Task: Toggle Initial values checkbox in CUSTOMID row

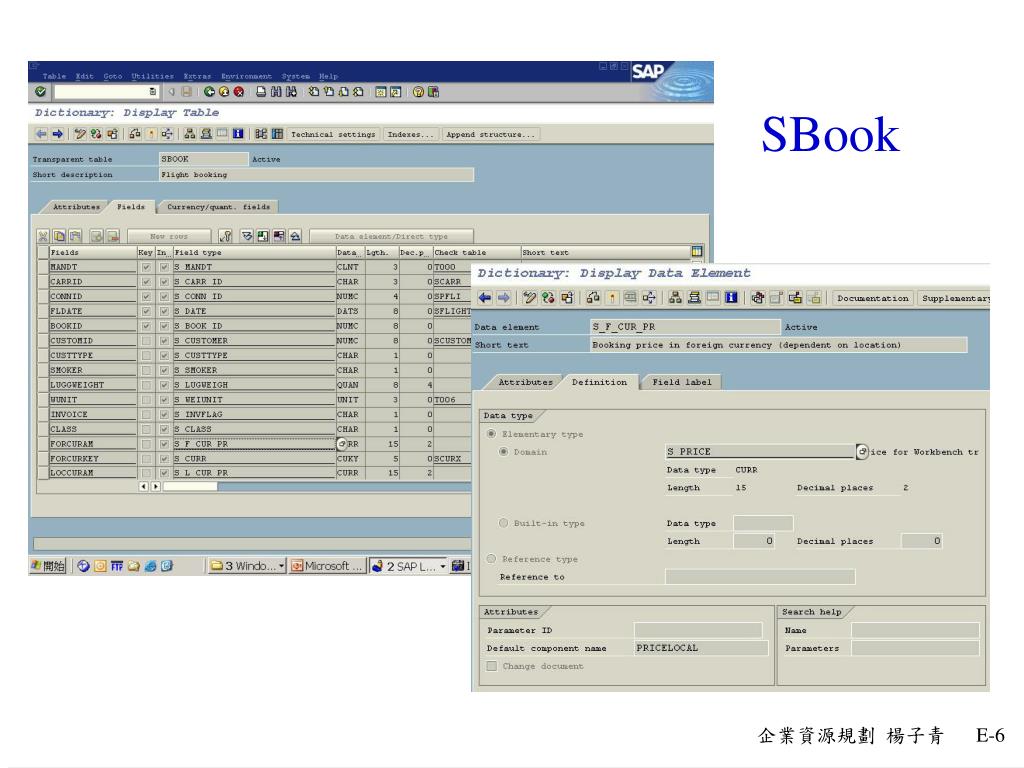Action: pos(164,341)
